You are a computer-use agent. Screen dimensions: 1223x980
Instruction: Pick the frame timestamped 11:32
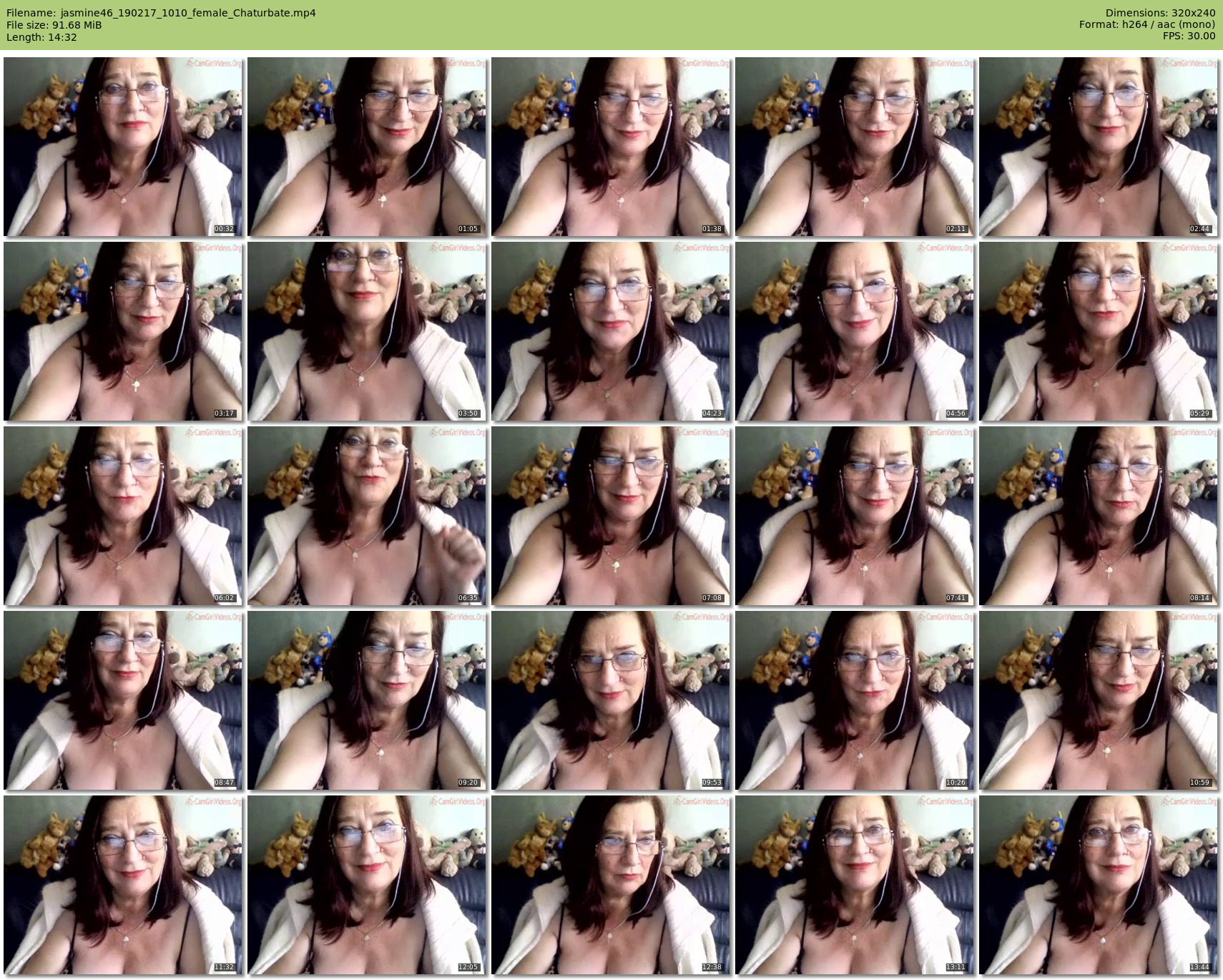pos(123,885)
